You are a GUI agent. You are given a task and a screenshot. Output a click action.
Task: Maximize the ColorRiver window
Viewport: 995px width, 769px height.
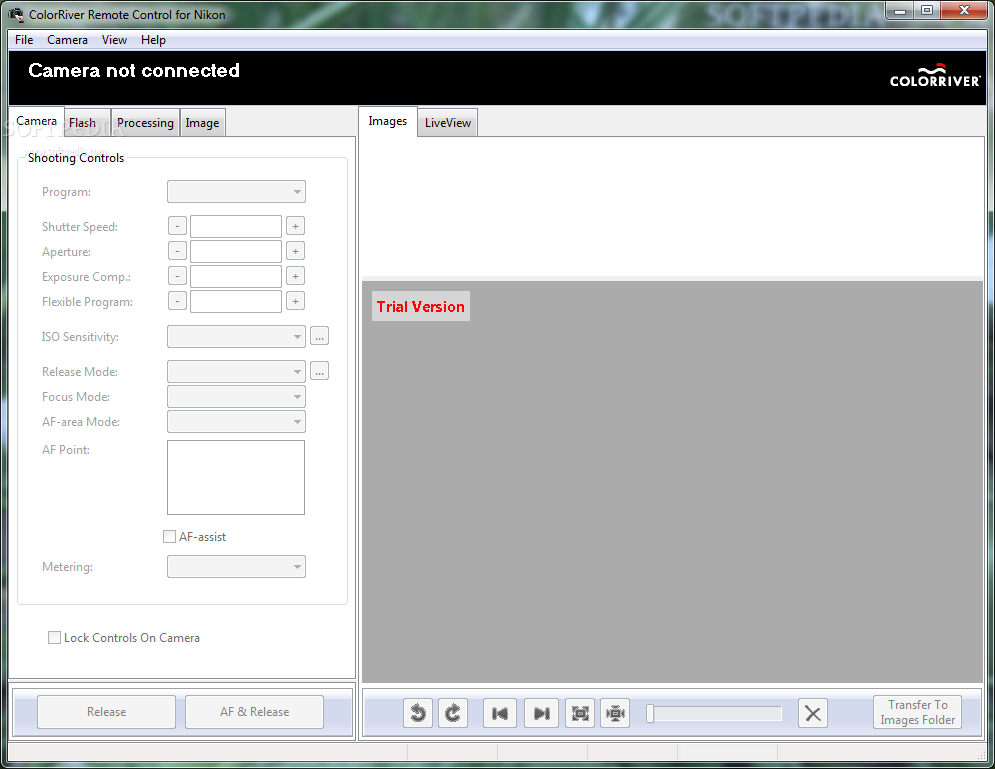[927, 10]
